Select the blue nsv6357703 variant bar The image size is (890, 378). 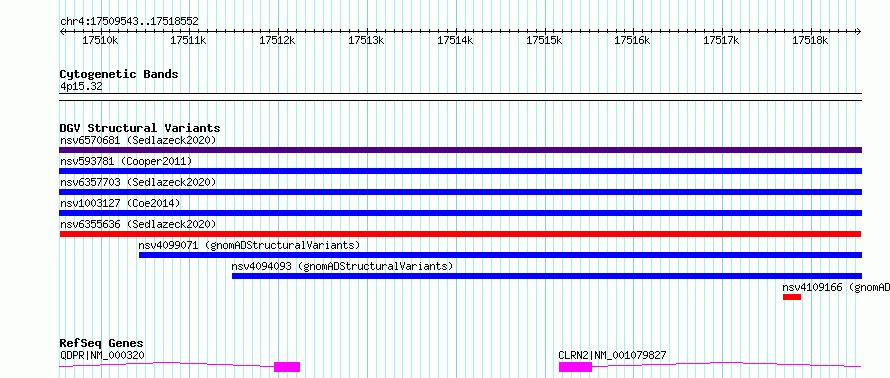coord(460,192)
